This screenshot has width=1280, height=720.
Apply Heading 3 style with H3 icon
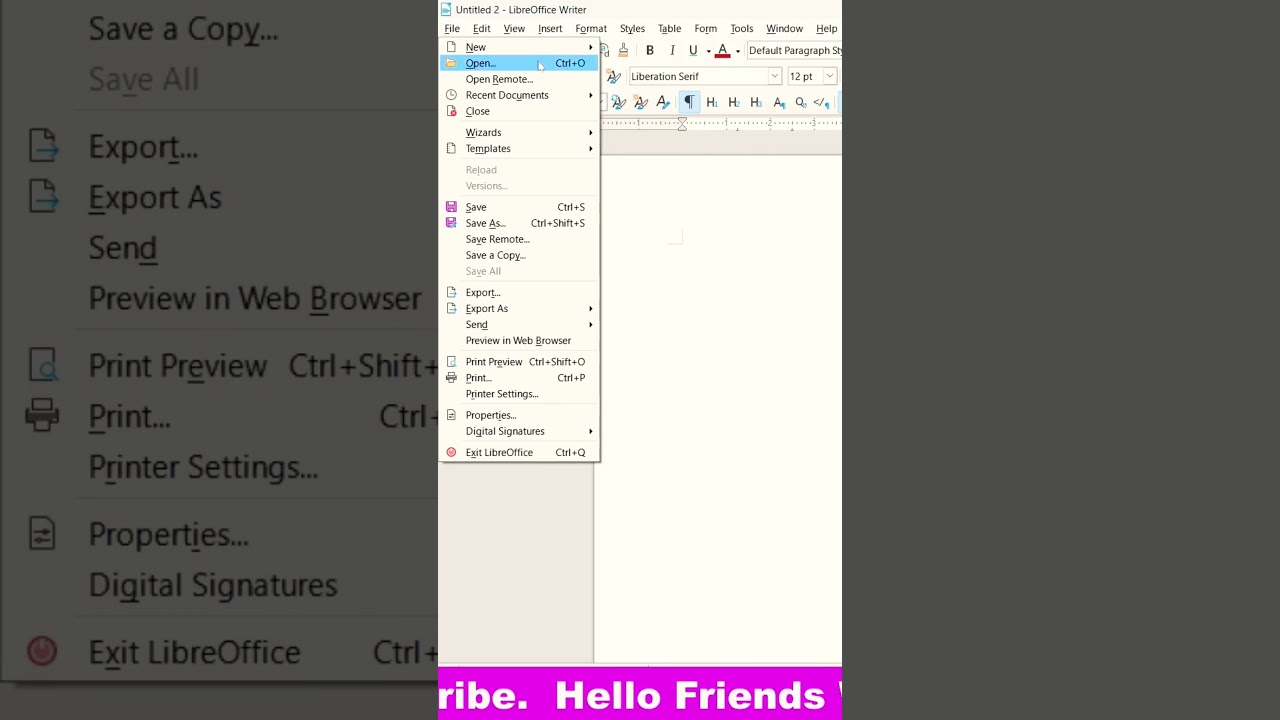pyautogui.click(x=756, y=102)
